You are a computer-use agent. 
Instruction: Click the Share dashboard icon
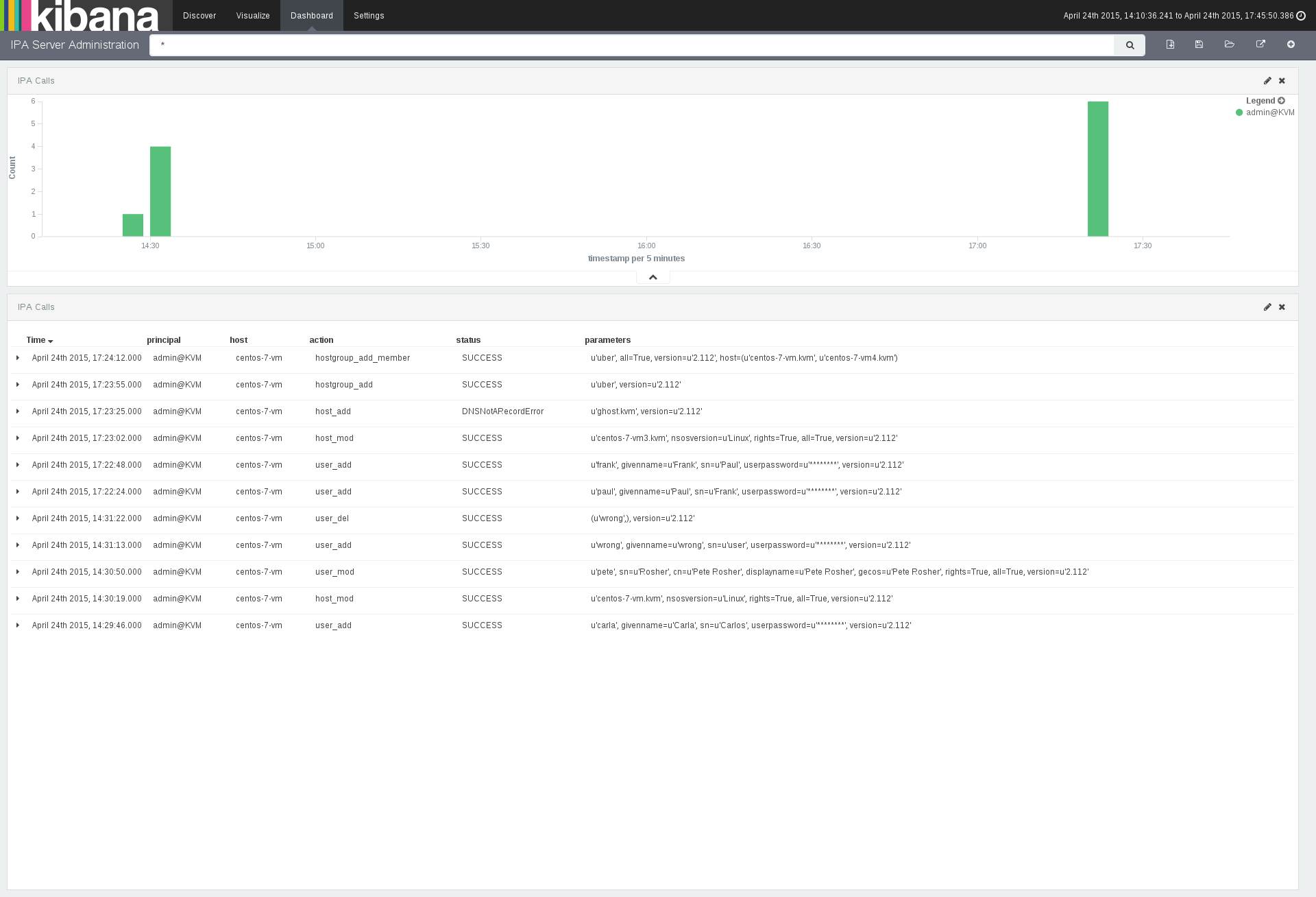[x=1260, y=45]
